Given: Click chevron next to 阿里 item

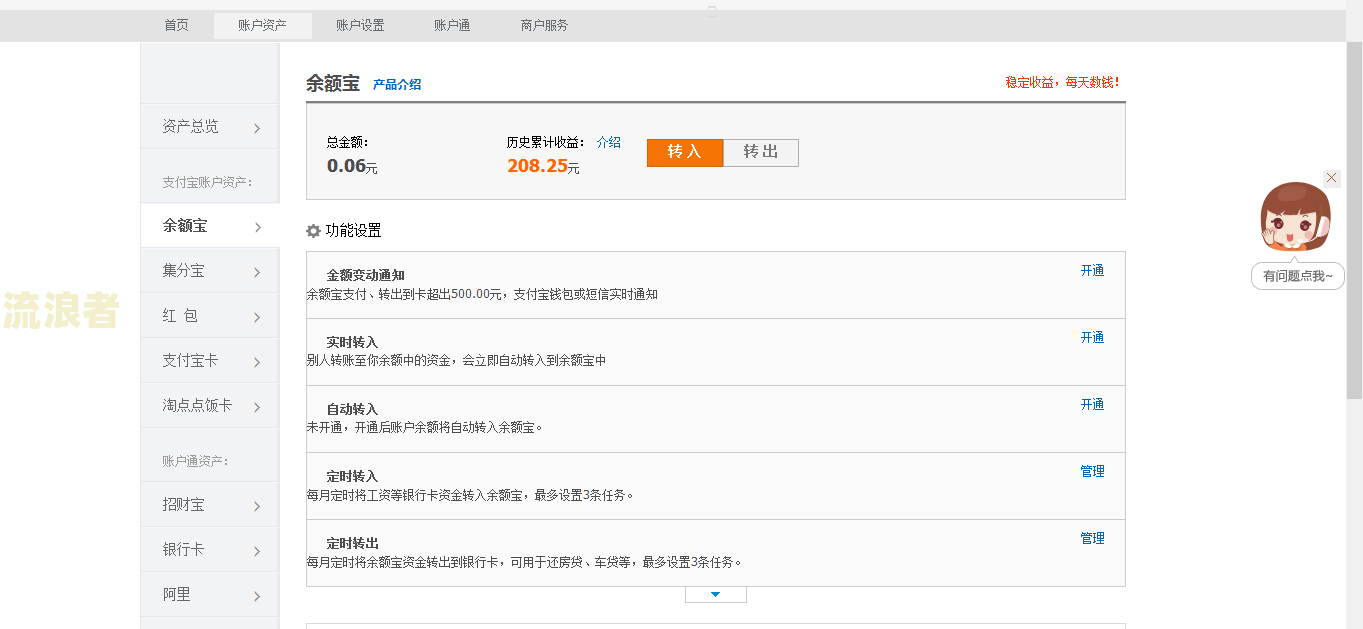Looking at the screenshot, I should pos(257,596).
